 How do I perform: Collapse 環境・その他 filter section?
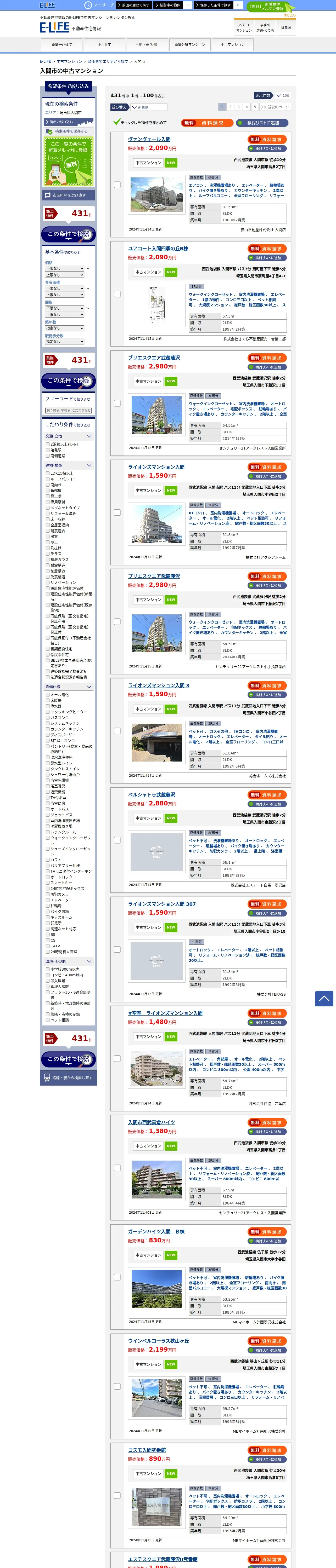pos(68,961)
